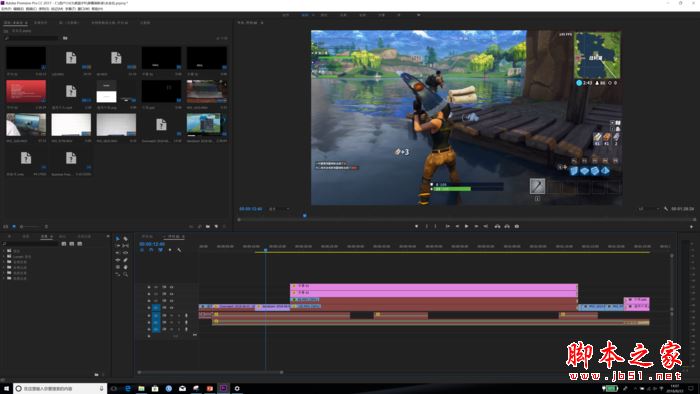Click the Mark In button
This screenshot has width=700, height=394.
pyautogui.click(x=426, y=226)
